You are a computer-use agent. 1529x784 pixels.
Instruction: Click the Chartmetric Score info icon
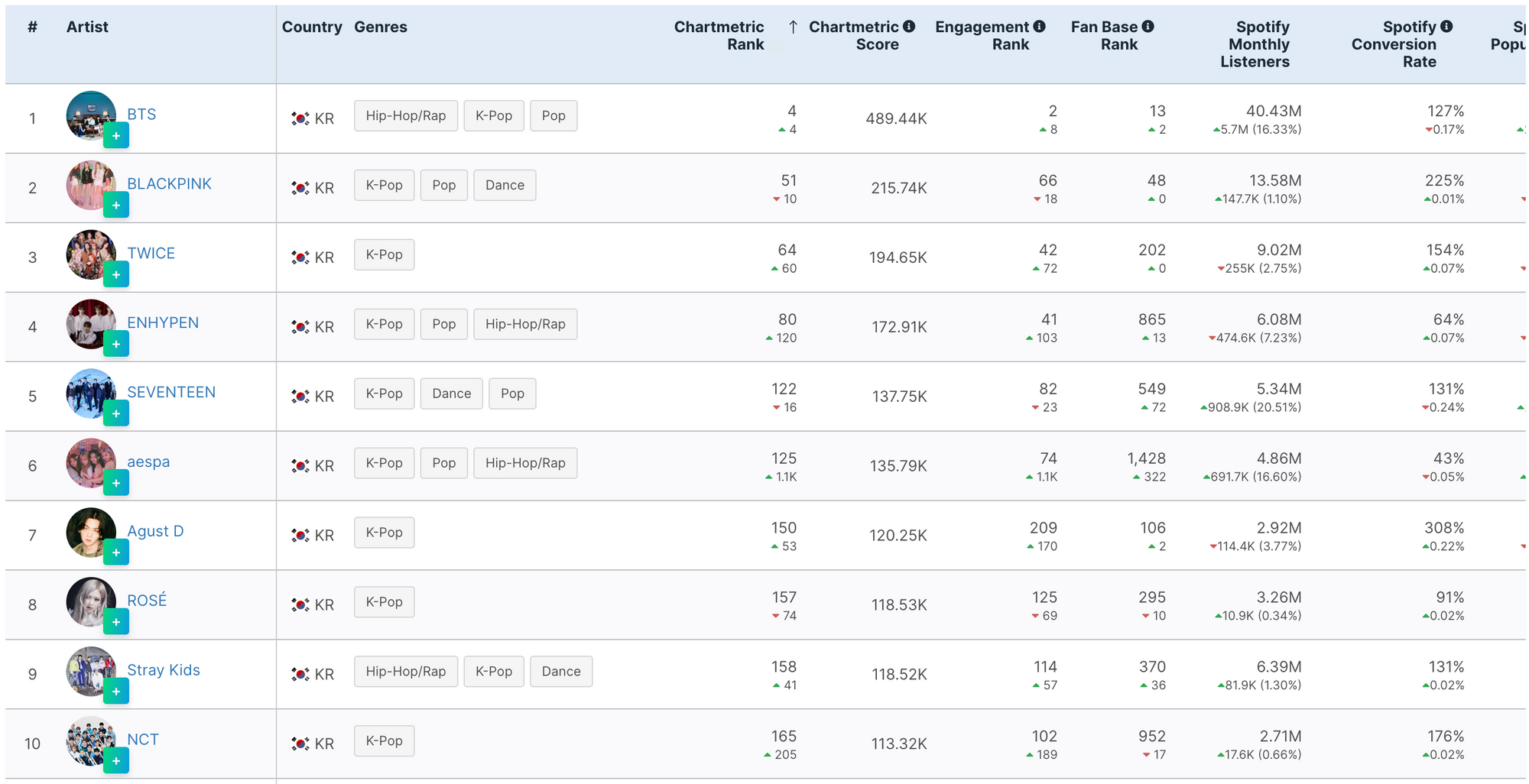pyautogui.click(x=909, y=27)
